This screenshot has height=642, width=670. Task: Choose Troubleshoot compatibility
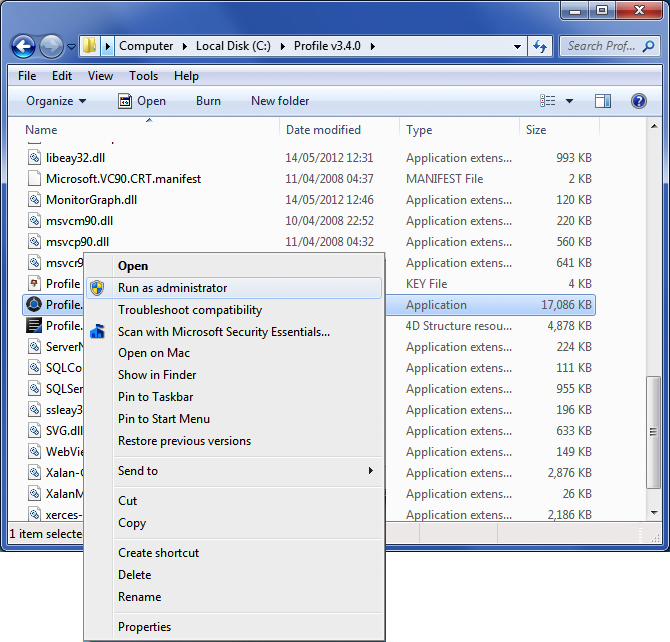pos(234,310)
